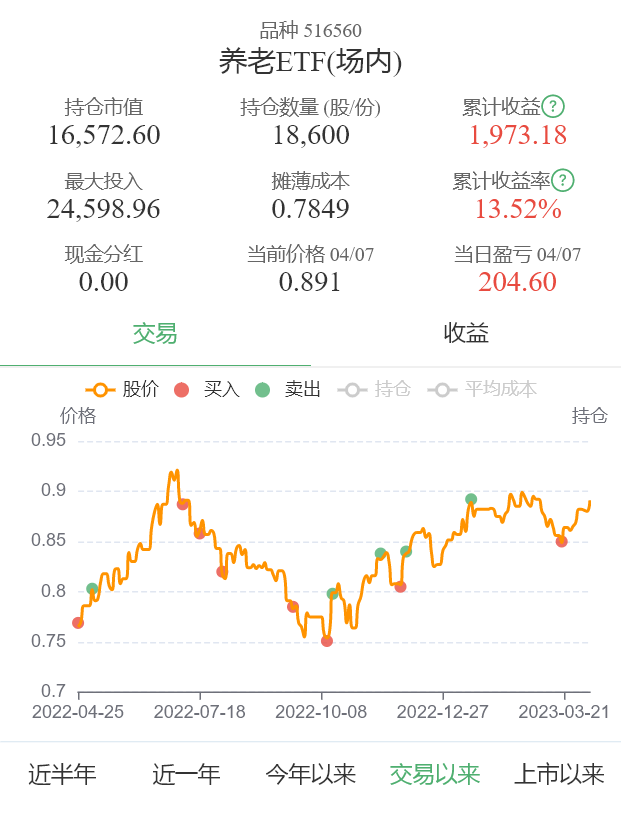Open help icon beside 累计收益率

pos(562,180)
